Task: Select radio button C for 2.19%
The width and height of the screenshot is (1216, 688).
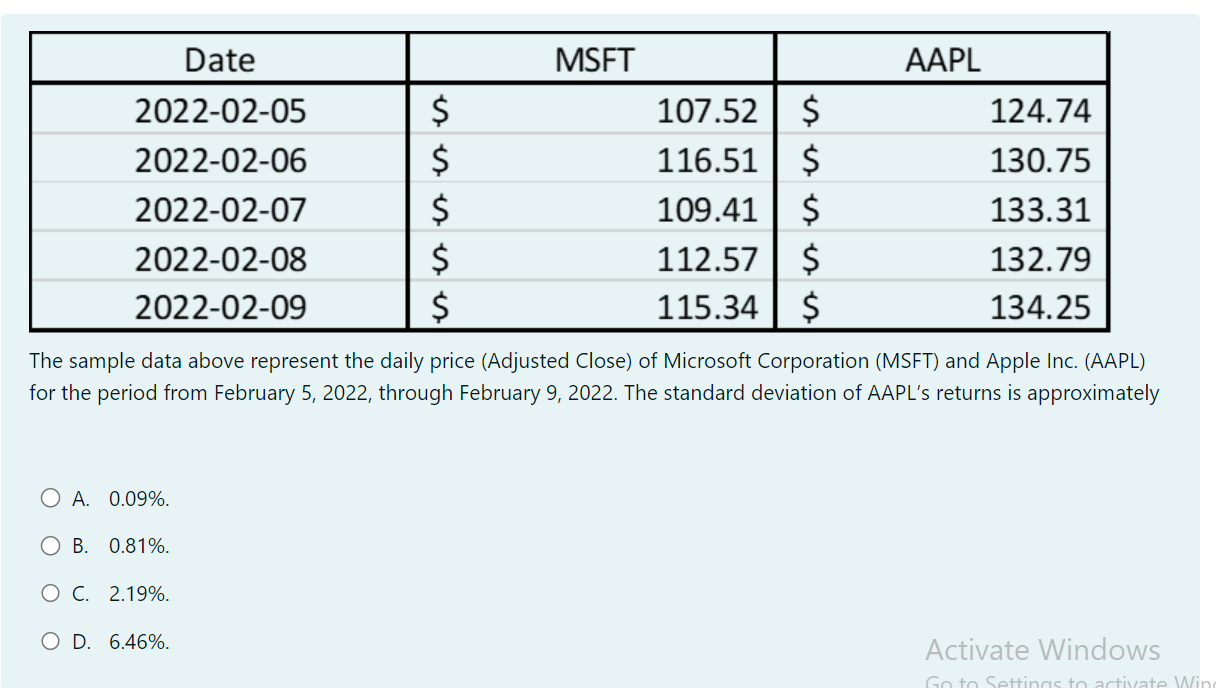Action: [50, 592]
